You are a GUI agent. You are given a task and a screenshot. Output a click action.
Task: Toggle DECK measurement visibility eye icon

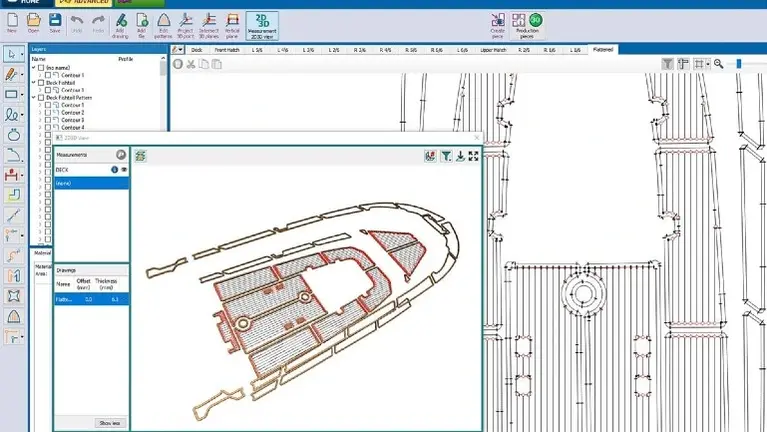pos(124,170)
